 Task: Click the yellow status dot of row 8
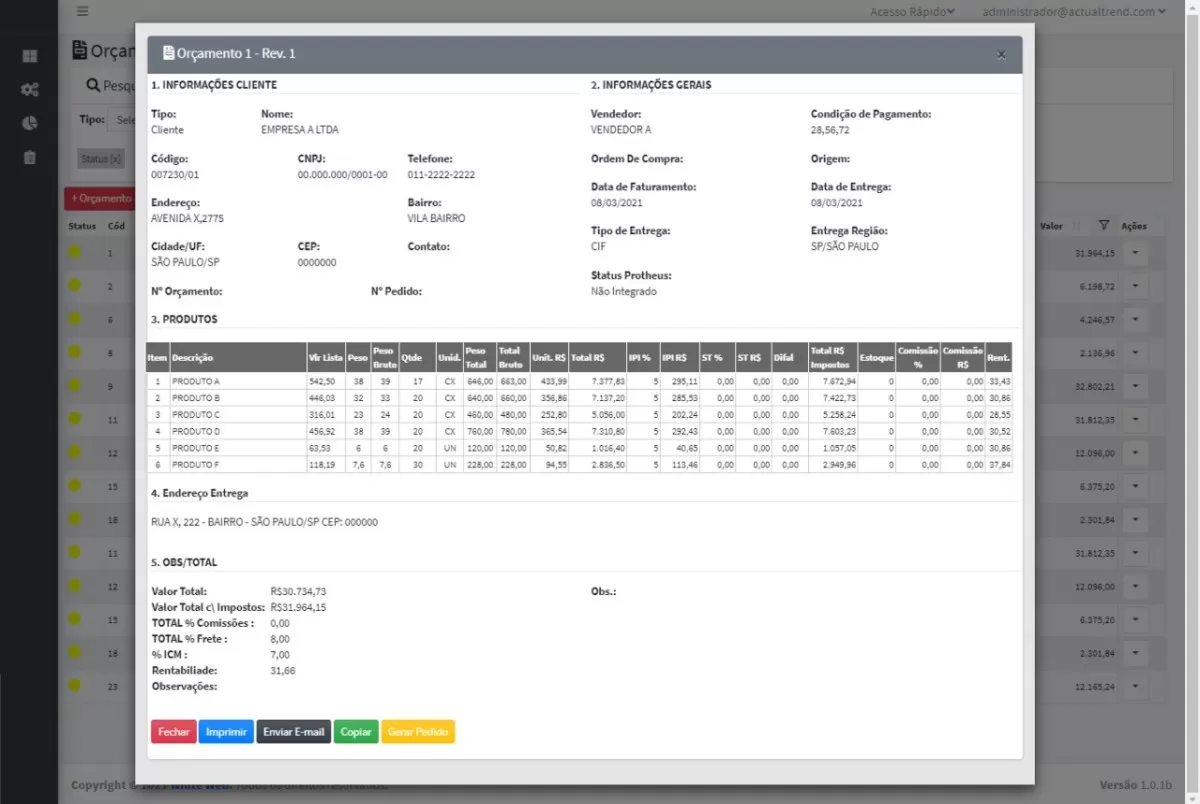(x=74, y=353)
